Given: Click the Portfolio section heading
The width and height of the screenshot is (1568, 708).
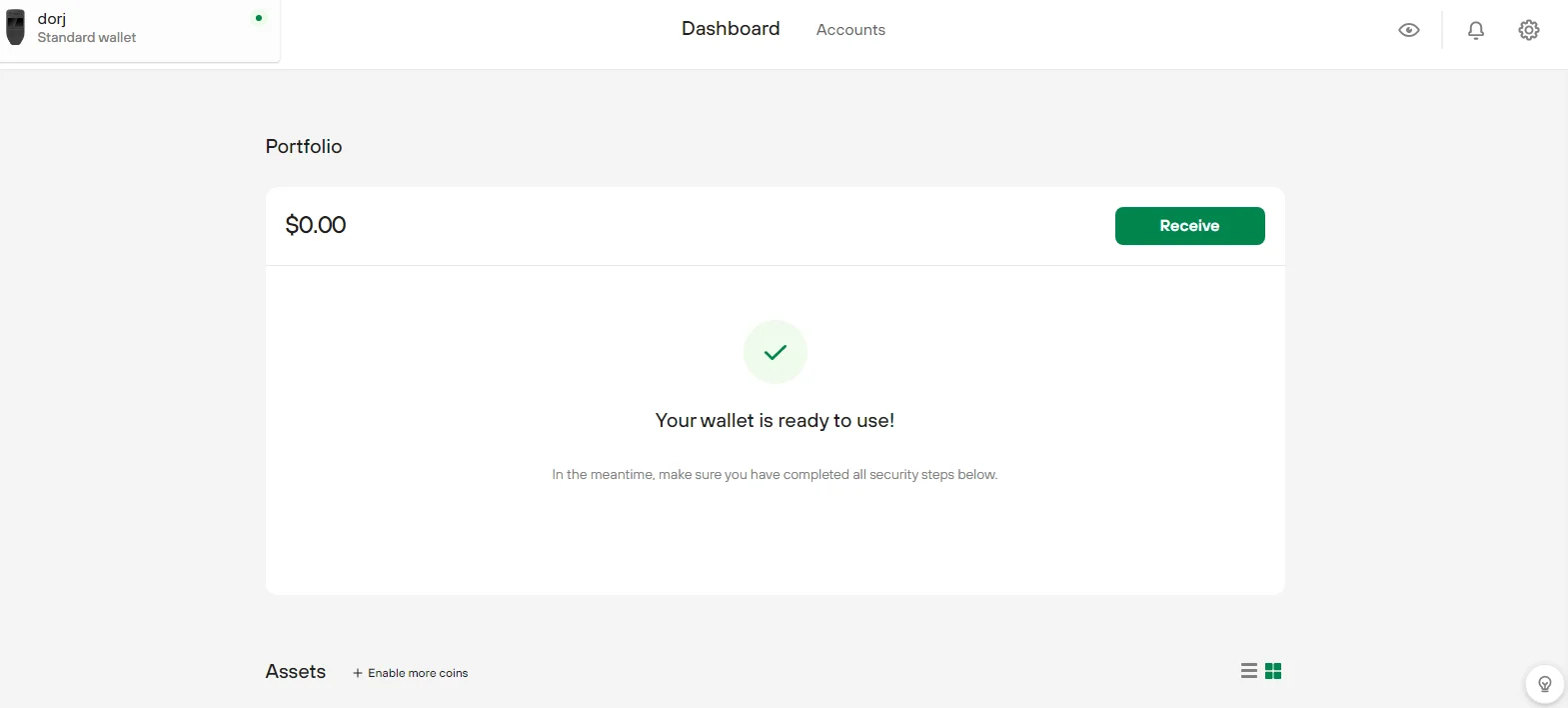Looking at the screenshot, I should [304, 147].
